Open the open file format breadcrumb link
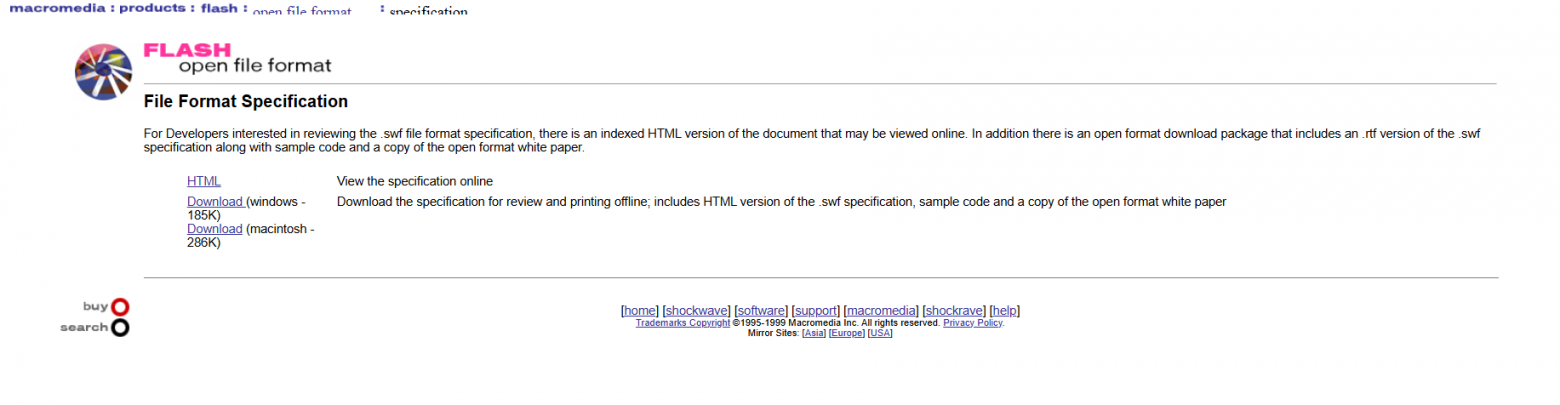 coord(302,12)
